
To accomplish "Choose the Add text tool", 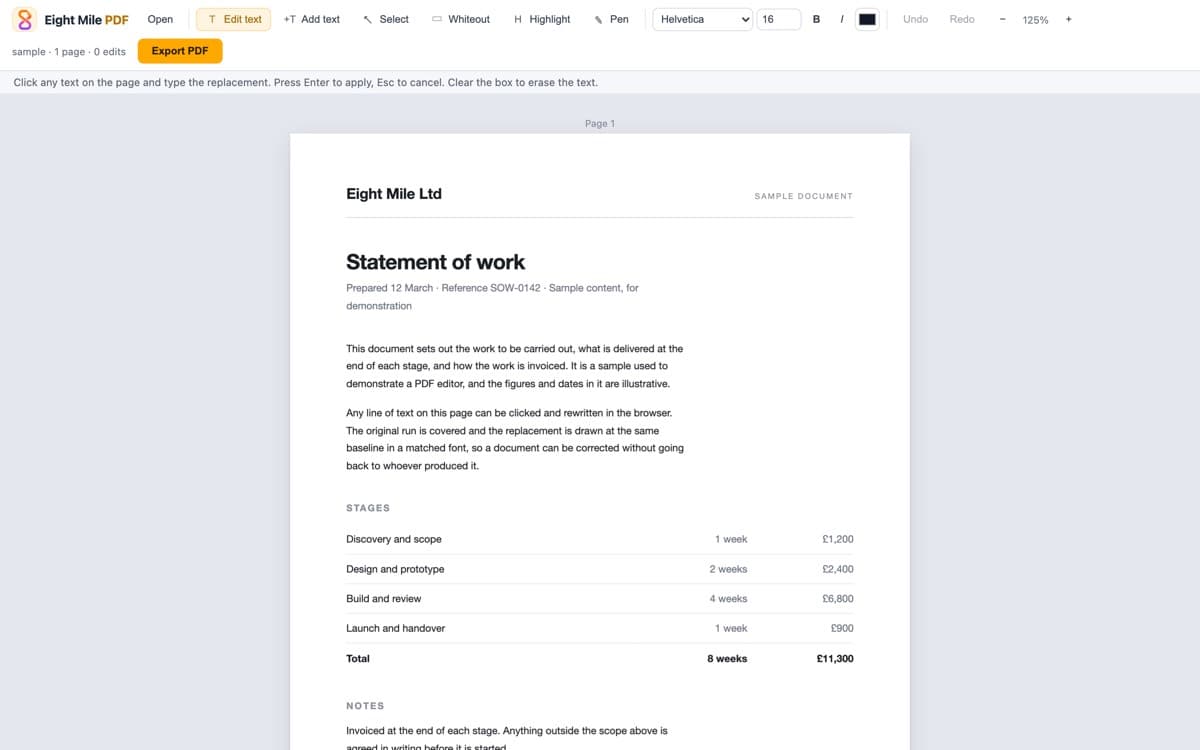I will [311, 19].
